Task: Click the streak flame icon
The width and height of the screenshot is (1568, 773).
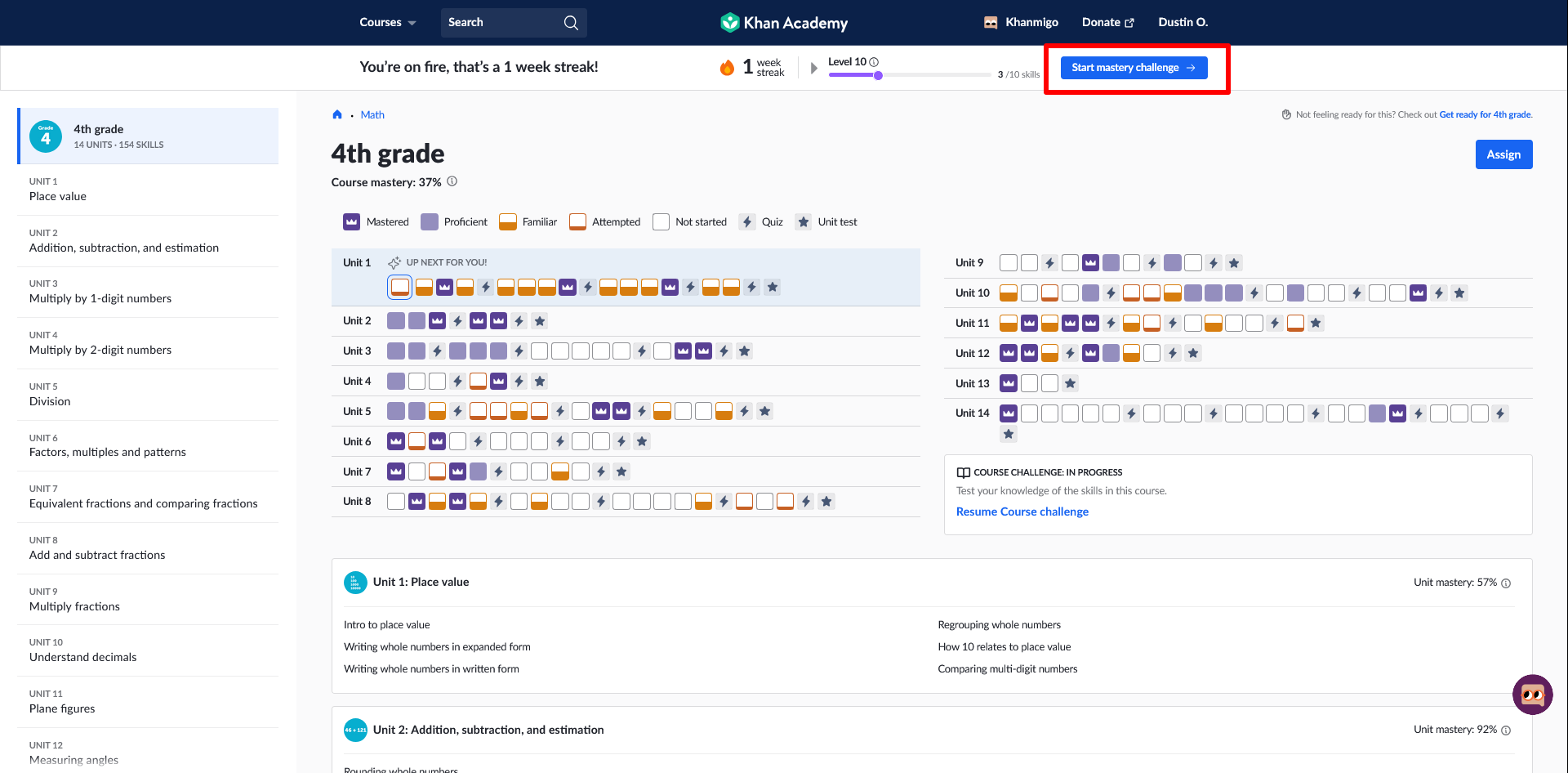Action: 727,67
